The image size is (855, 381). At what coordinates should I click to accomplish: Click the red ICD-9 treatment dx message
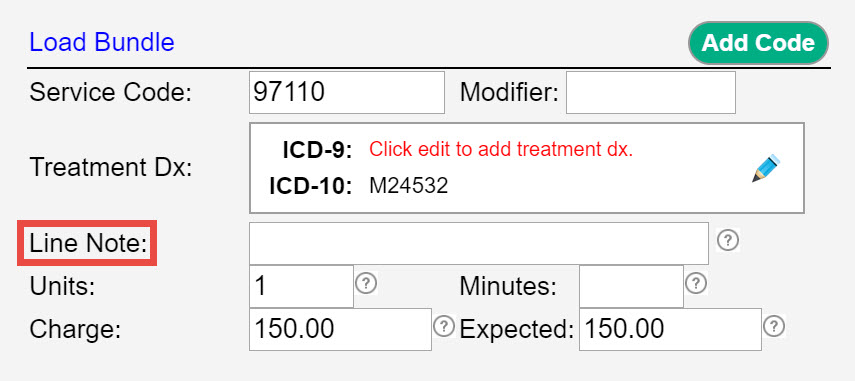pyautogui.click(x=501, y=149)
